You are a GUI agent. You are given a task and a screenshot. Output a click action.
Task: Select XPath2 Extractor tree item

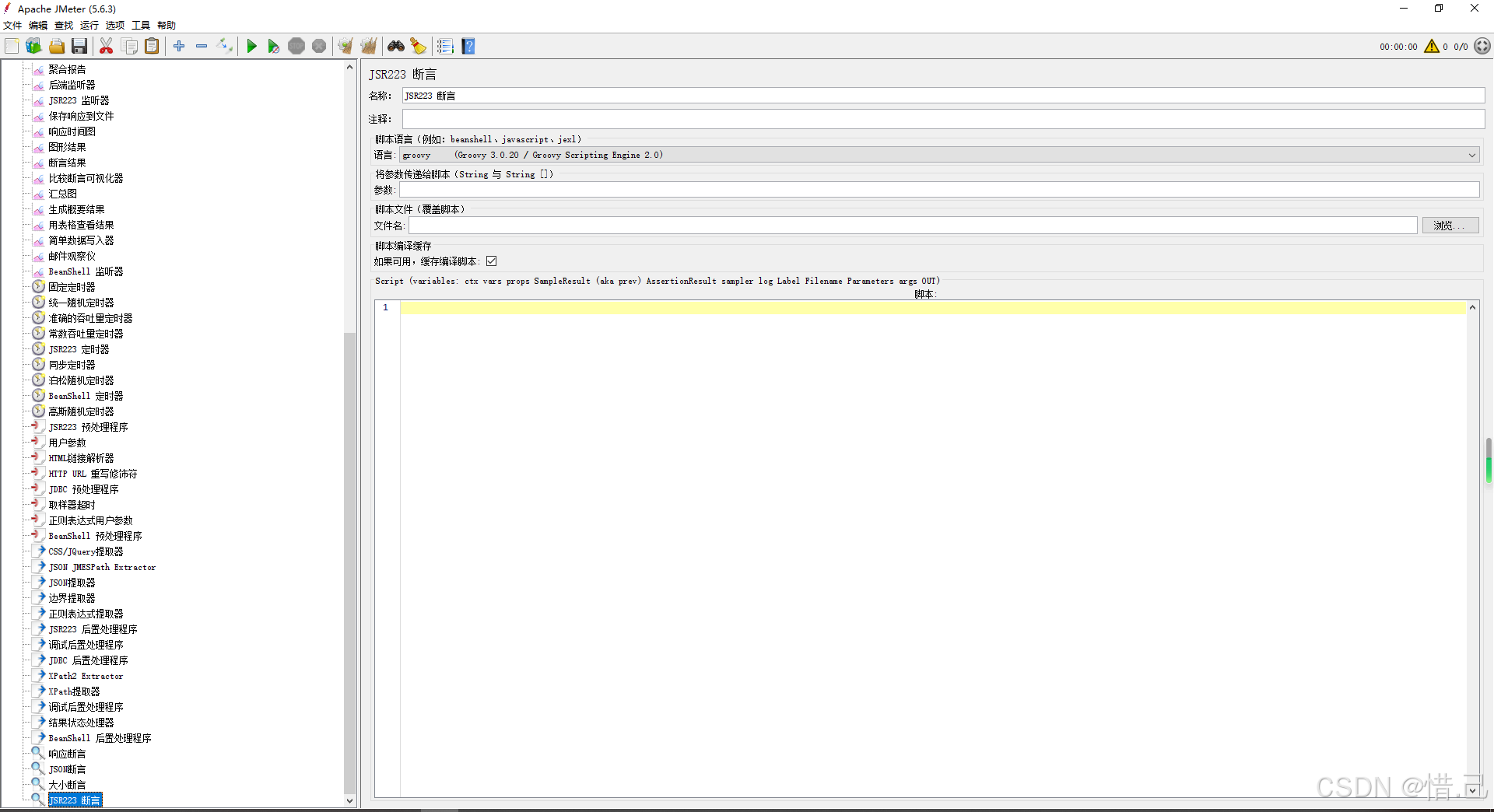tap(86, 676)
